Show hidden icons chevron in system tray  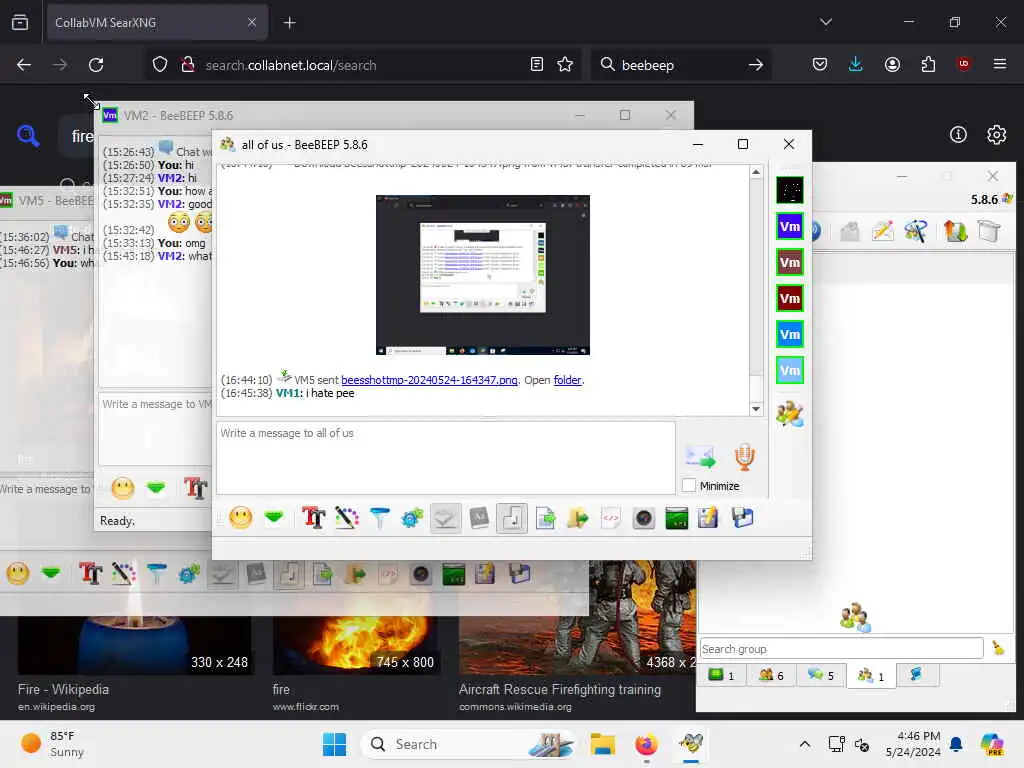[x=805, y=744]
